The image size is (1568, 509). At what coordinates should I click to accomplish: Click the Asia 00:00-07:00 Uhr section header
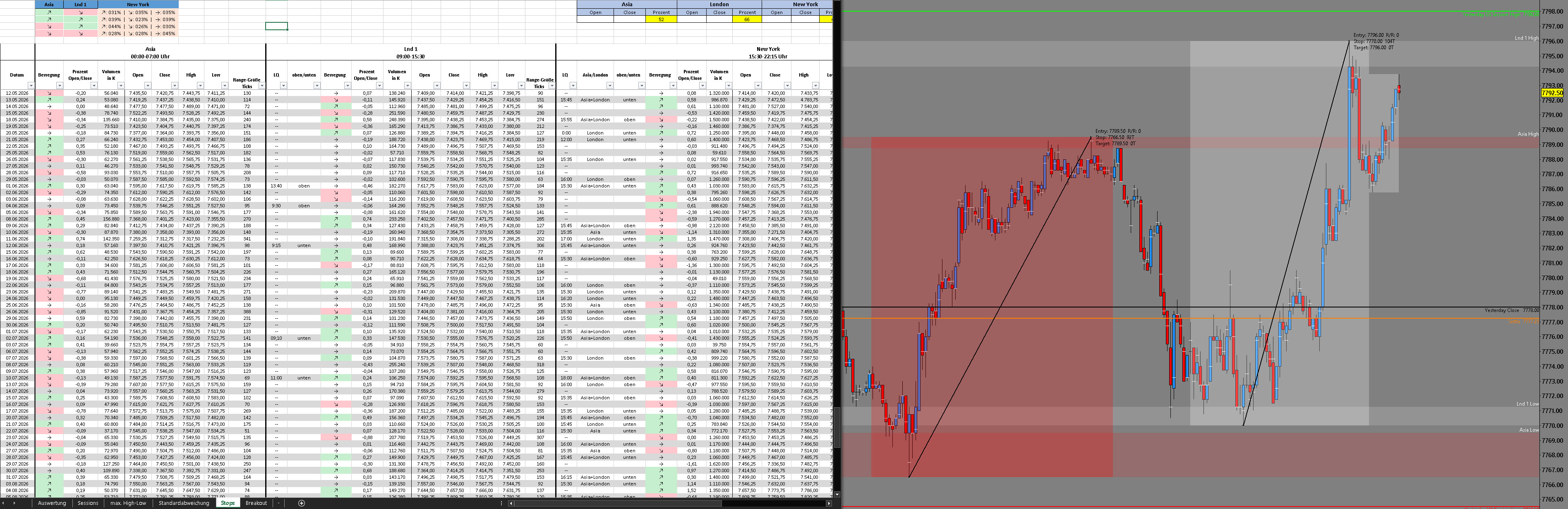[150, 53]
